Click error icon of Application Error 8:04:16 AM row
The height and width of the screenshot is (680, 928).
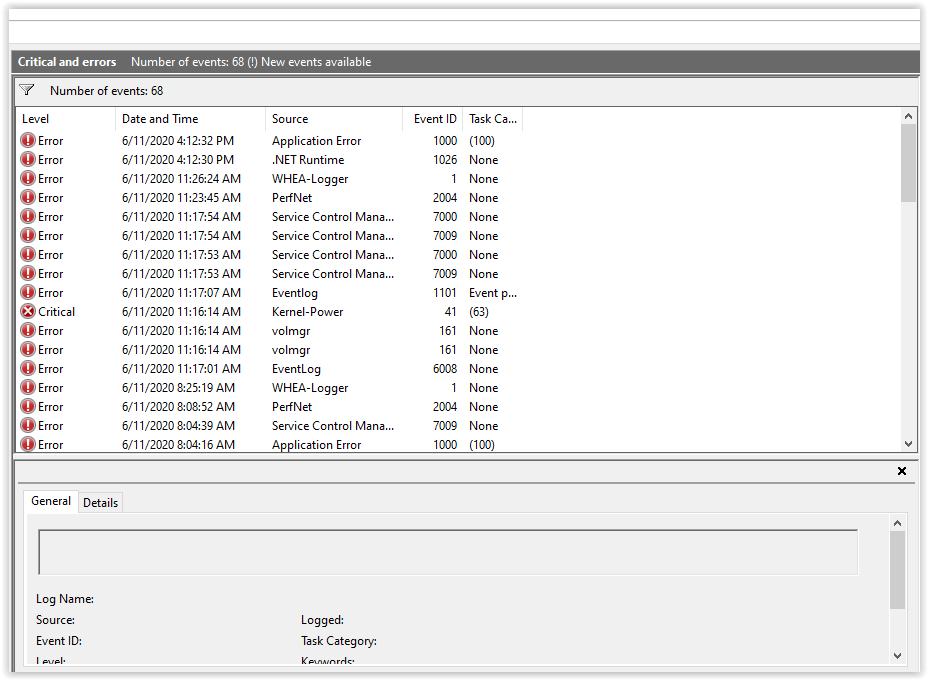point(28,444)
